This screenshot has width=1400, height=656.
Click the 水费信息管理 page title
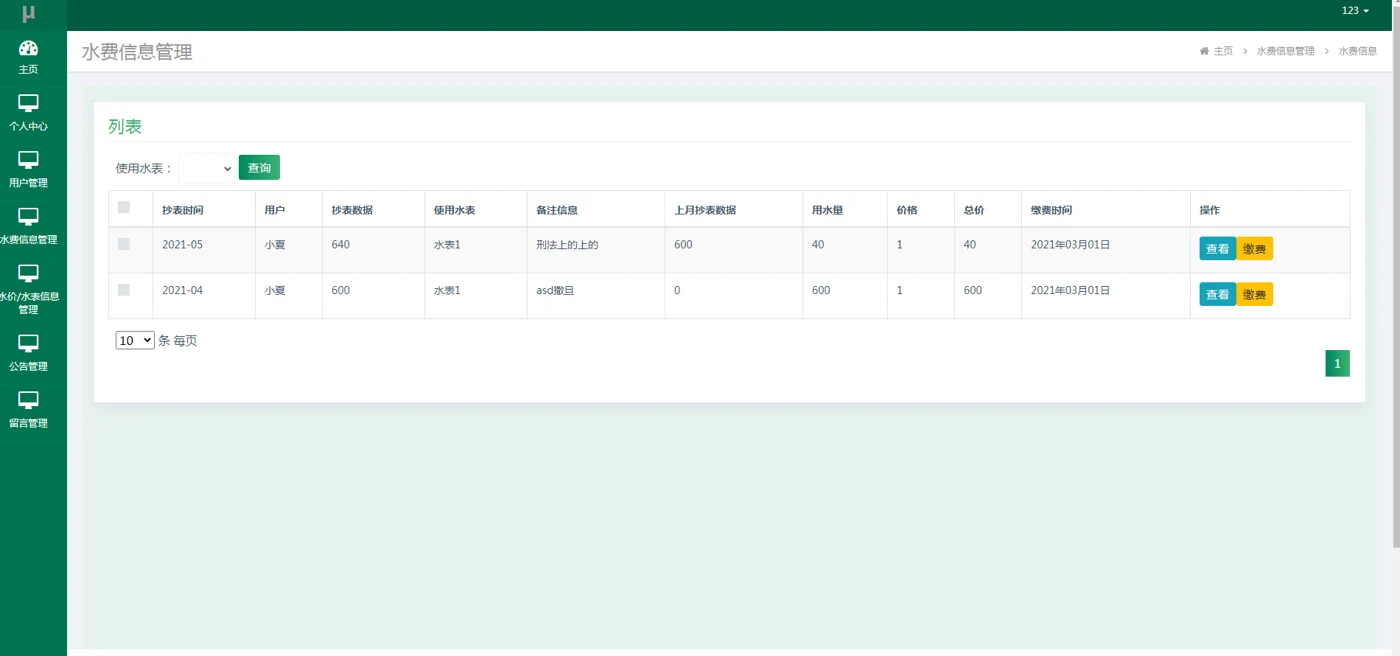point(137,52)
